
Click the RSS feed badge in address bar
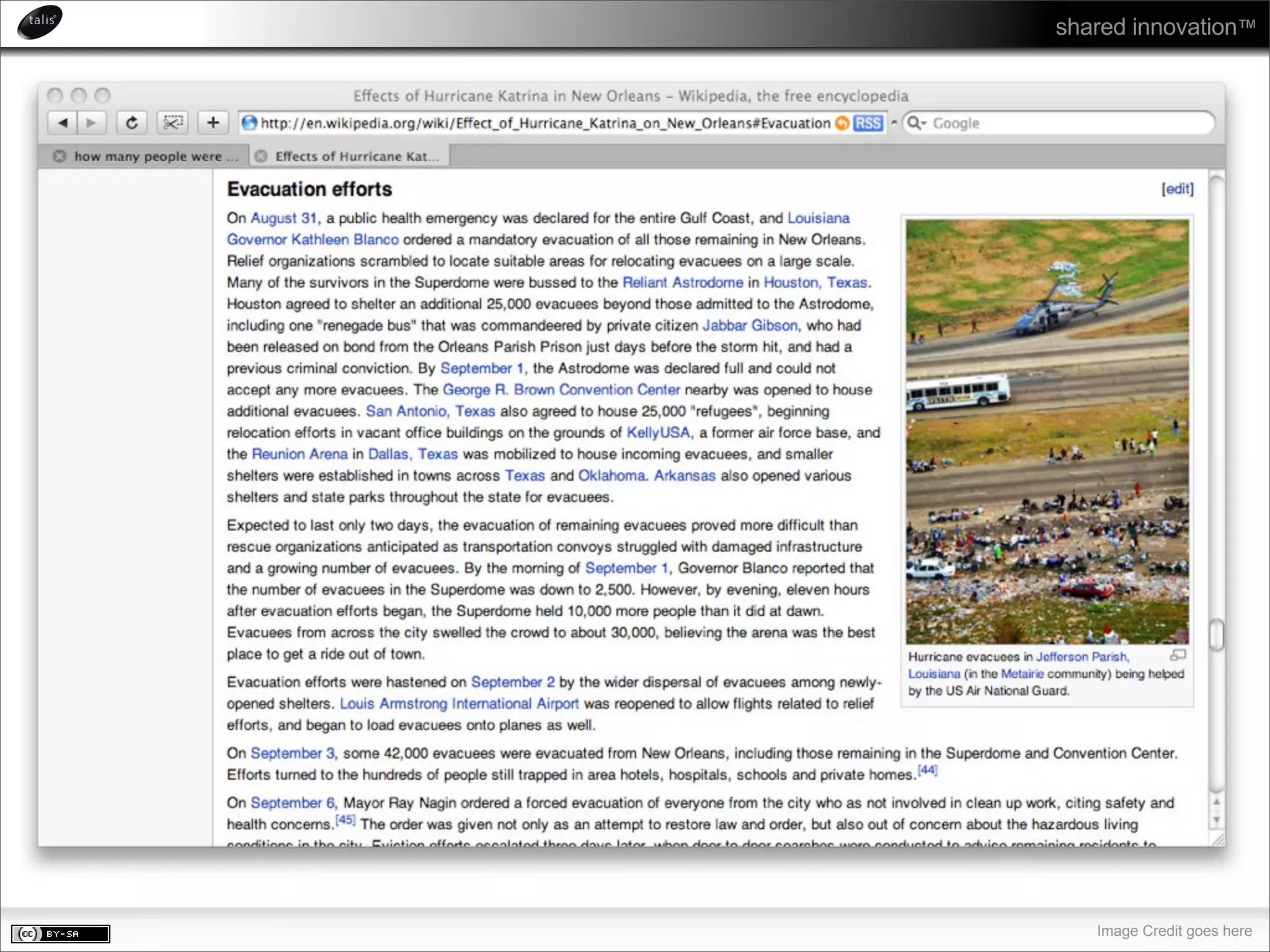click(x=868, y=123)
